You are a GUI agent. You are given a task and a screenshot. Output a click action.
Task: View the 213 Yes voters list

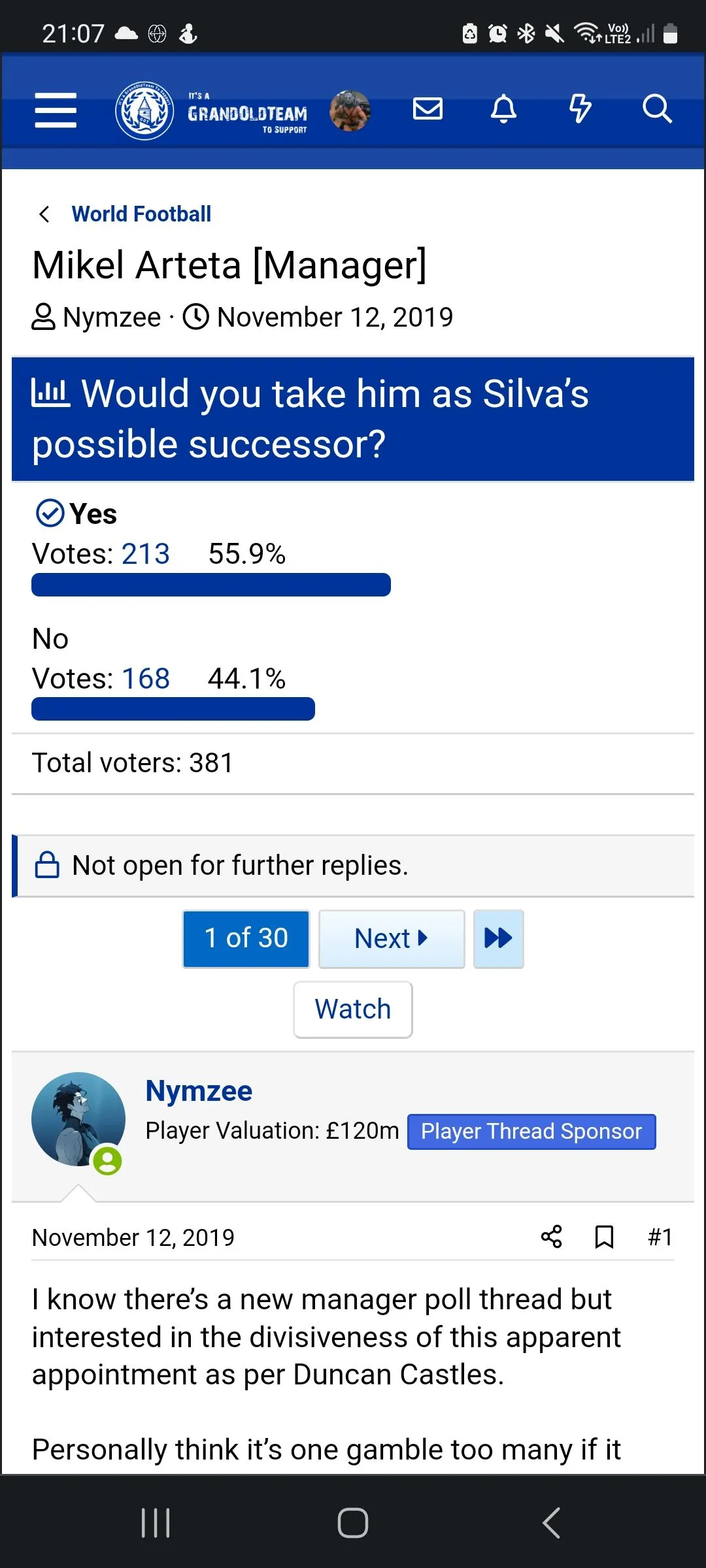[x=145, y=554]
